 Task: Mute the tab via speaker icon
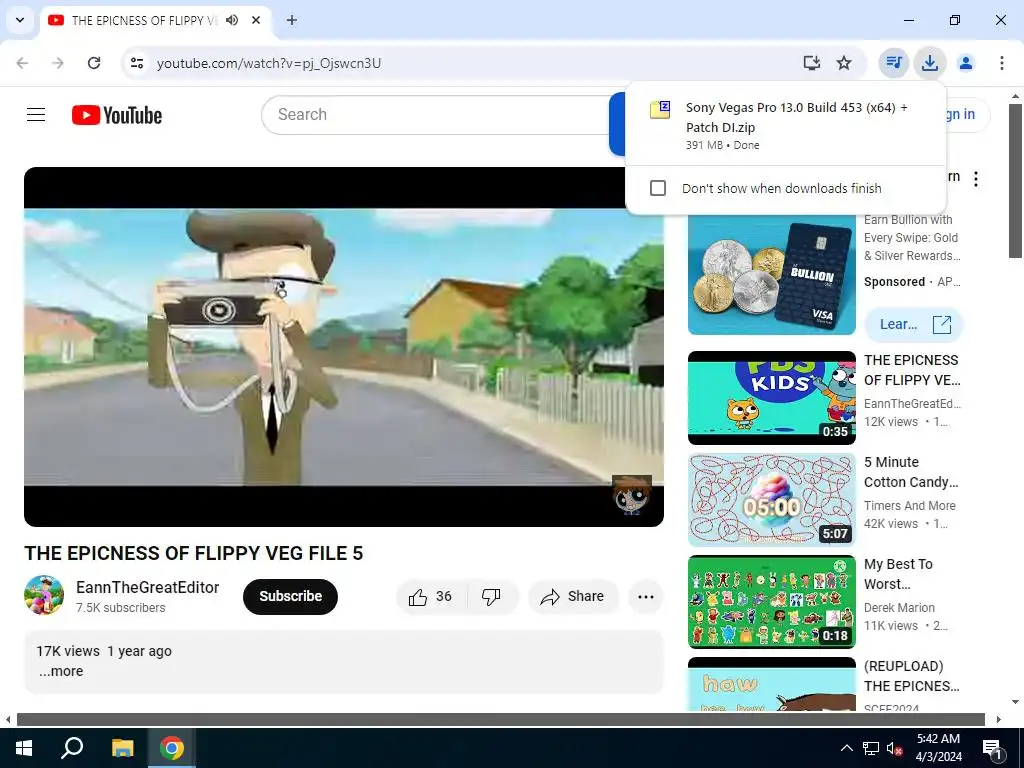coord(232,20)
